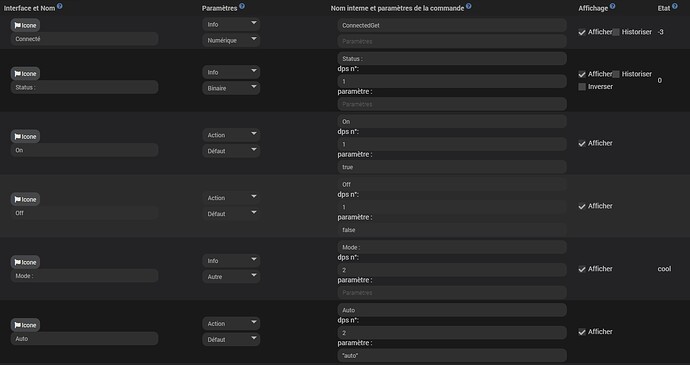This screenshot has height=365, width=690.
Task: Click help icon next to Interface et Nom
Action: 59,6
